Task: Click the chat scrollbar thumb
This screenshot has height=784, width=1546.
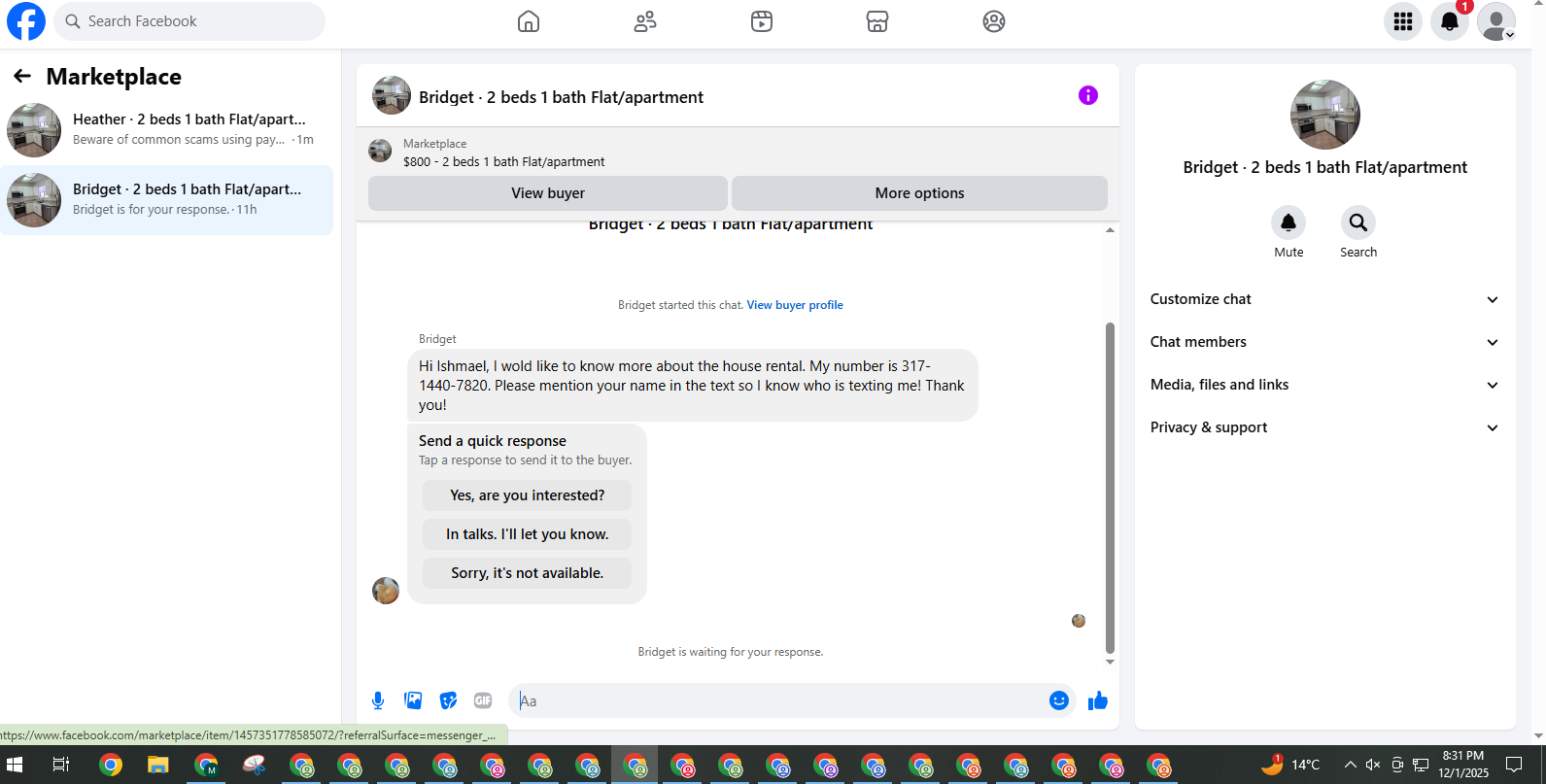Action: tap(1110, 489)
